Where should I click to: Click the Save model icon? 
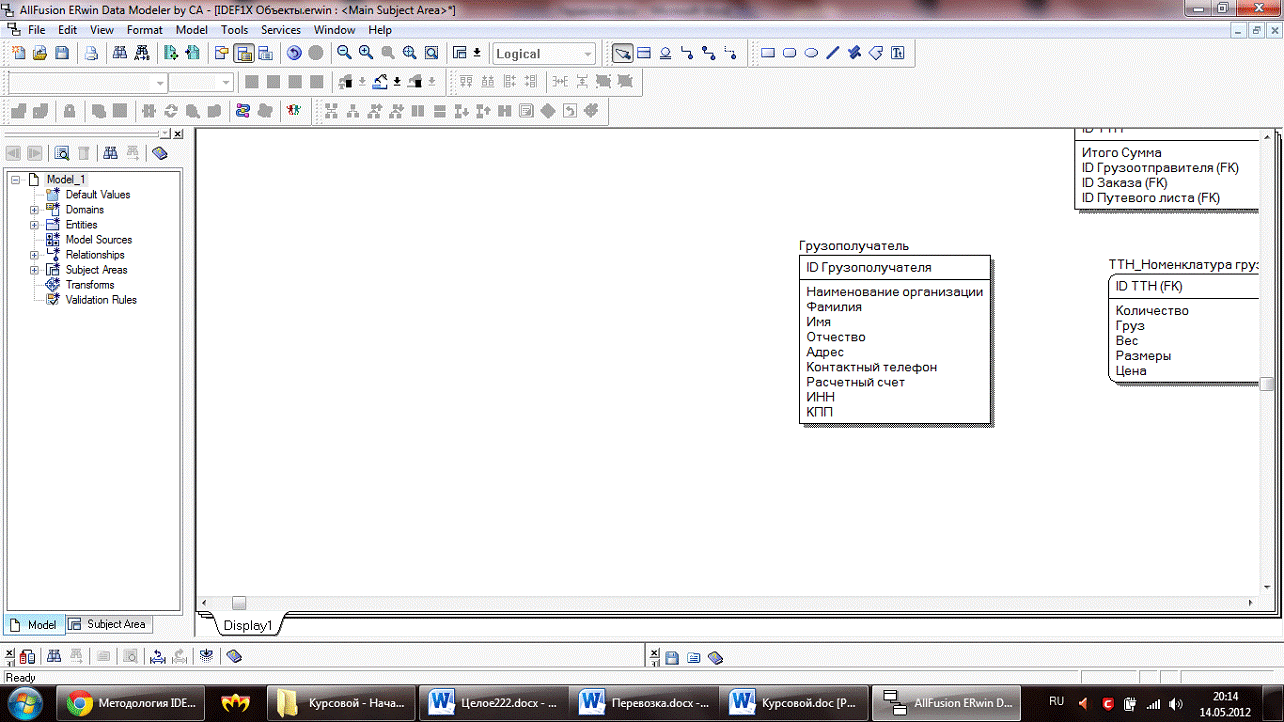(62, 54)
